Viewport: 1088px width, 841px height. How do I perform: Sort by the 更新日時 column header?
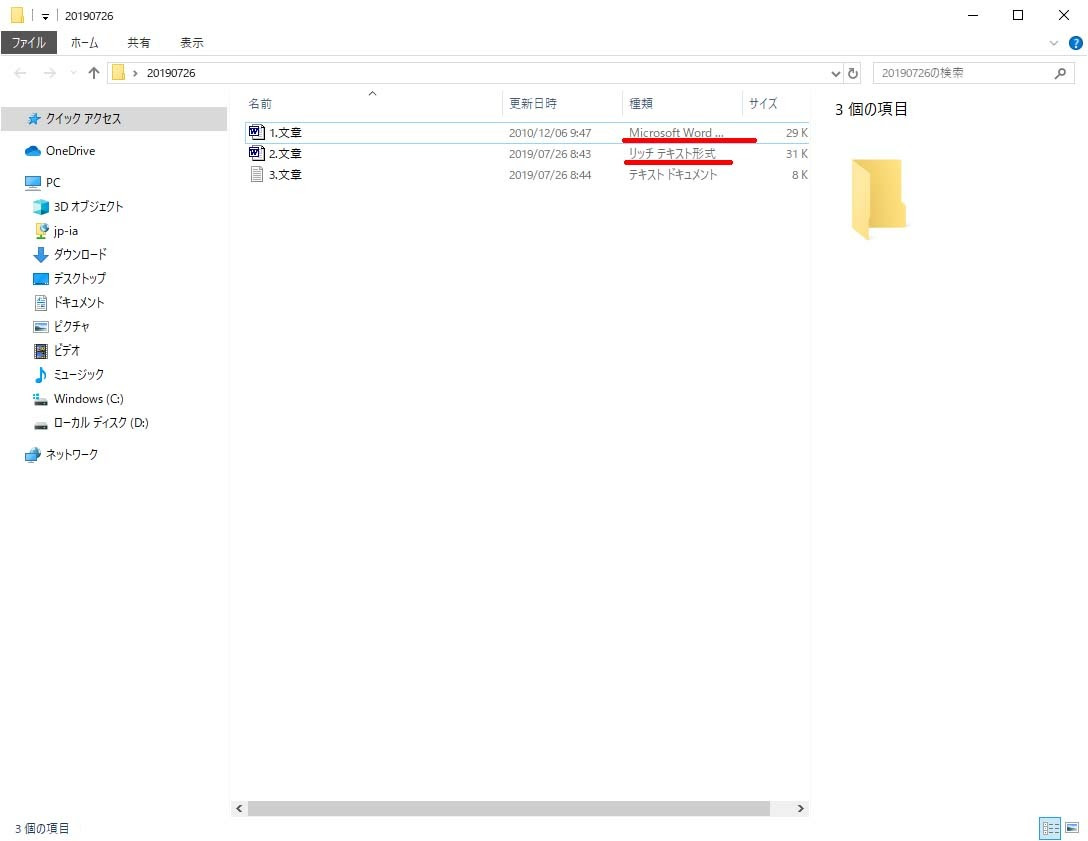(x=561, y=103)
